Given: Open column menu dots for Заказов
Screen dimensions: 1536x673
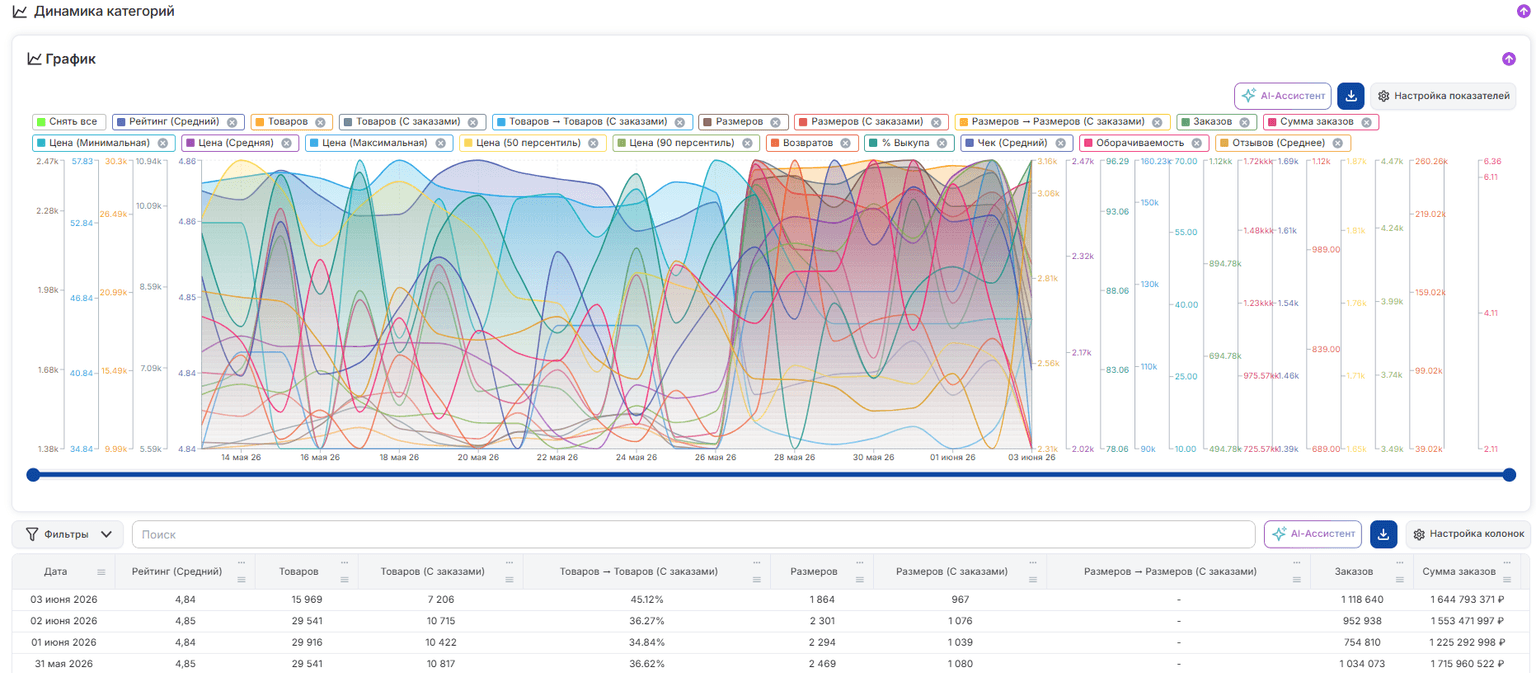Looking at the screenshot, I should pyautogui.click(x=1402, y=562).
